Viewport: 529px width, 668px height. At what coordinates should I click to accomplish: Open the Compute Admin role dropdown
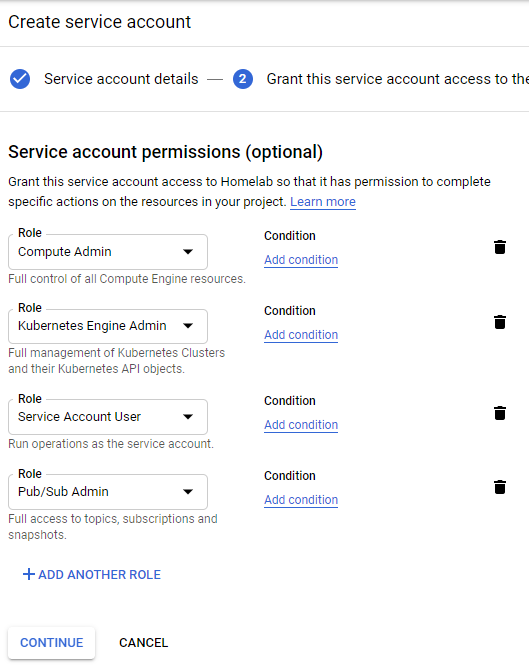pyautogui.click(x=108, y=252)
